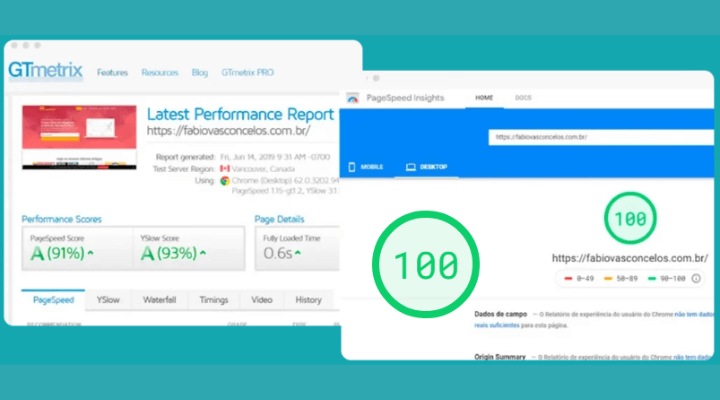Open the GTmetrix PRO link
Screen dimensions: 720x400
tap(248, 73)
